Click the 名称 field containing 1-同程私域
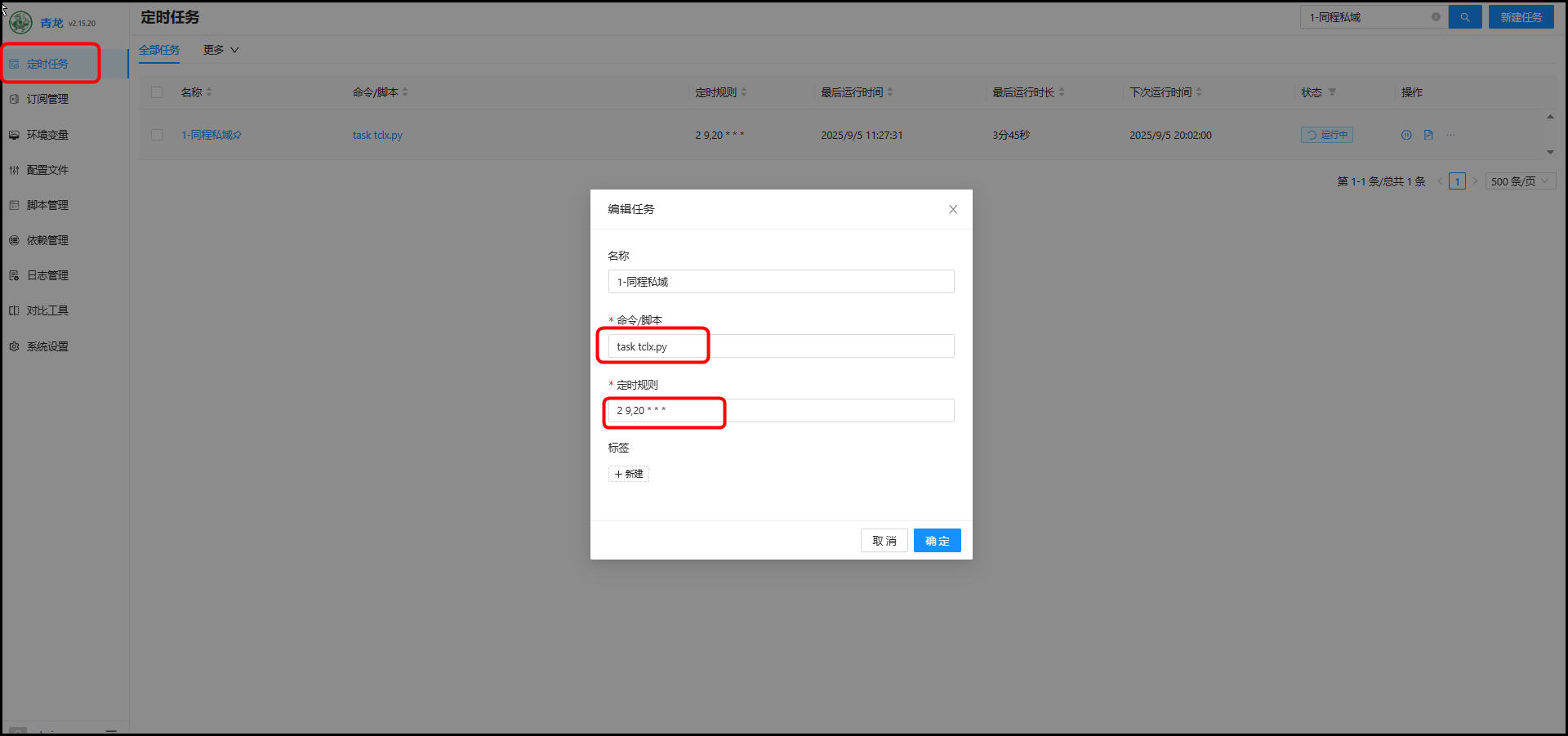 pyautogui.click(x=781, y=282)
